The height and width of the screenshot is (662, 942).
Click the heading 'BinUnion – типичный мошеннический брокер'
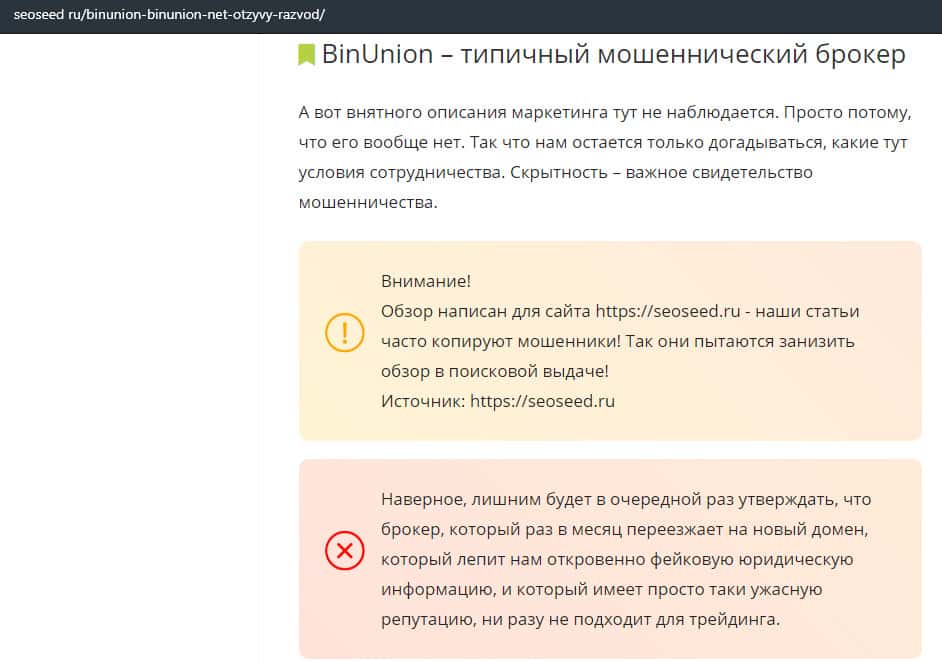(x=613, y=54)
